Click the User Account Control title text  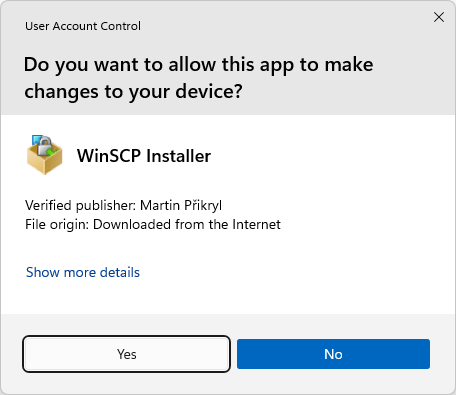click(83, 26)
